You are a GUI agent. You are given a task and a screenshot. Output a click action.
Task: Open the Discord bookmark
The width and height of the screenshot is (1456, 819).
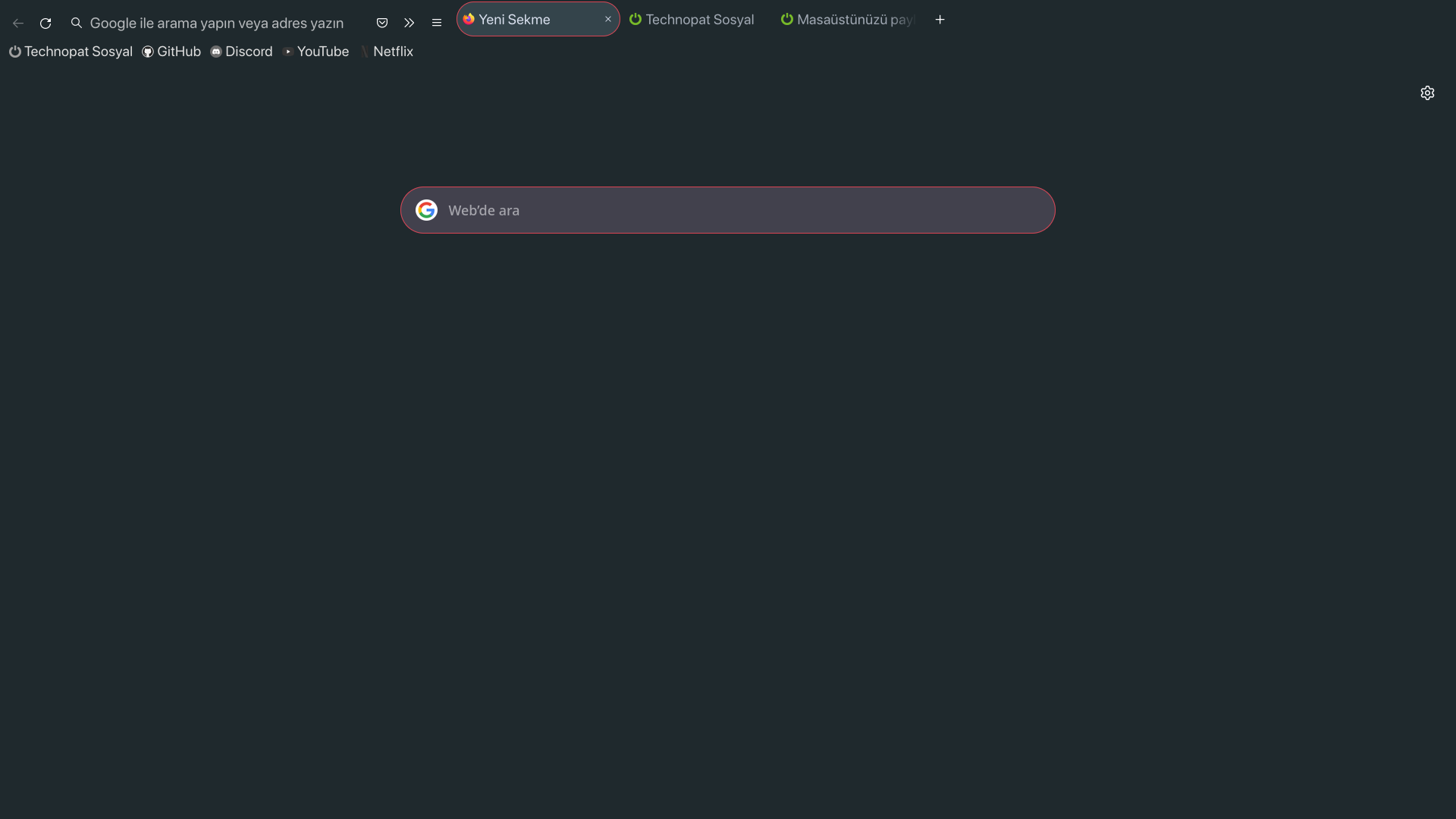click(241, 52)
